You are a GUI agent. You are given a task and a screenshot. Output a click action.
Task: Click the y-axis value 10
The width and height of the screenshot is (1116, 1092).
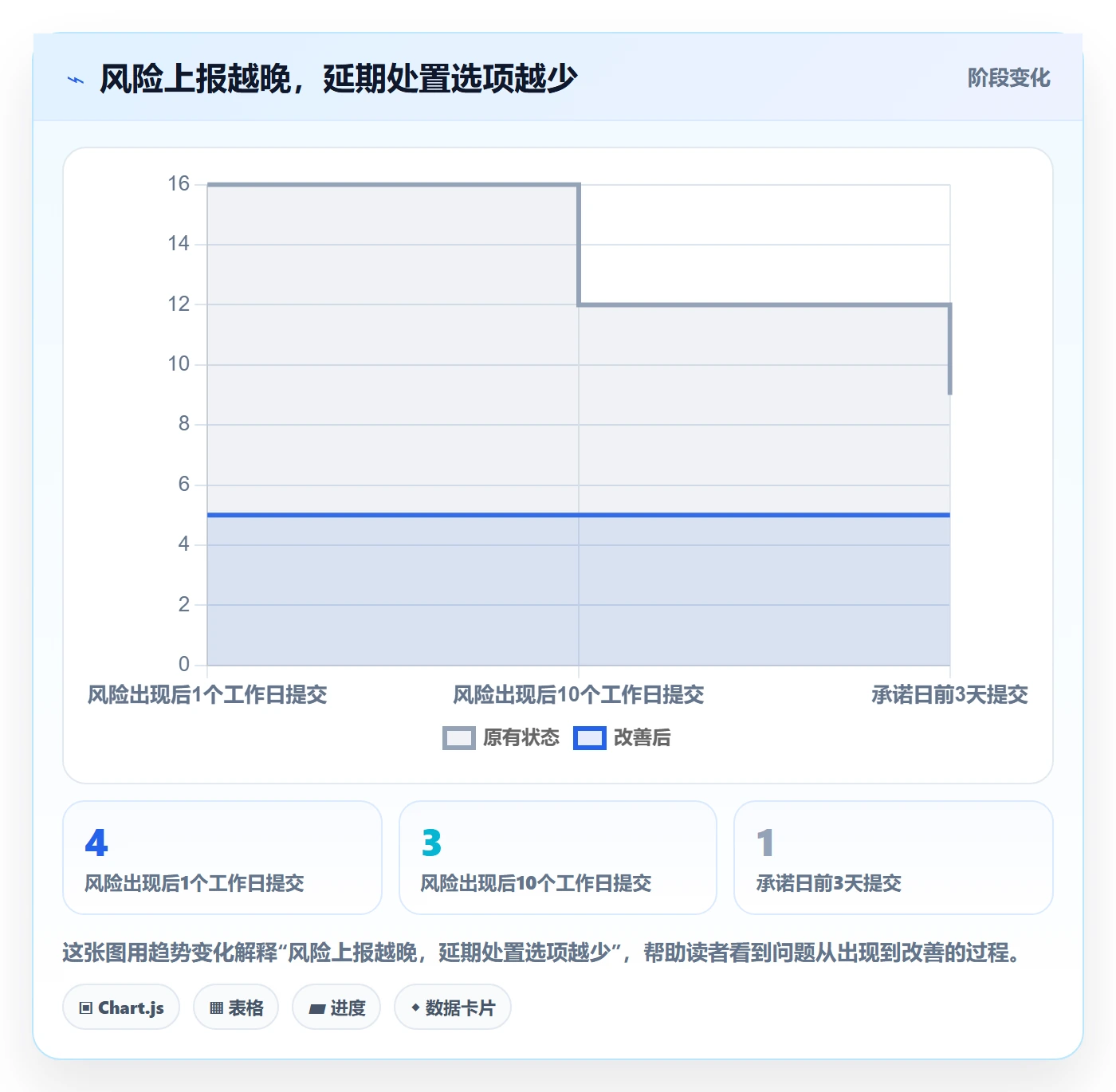pyautogui.click(x=179, y=364)
